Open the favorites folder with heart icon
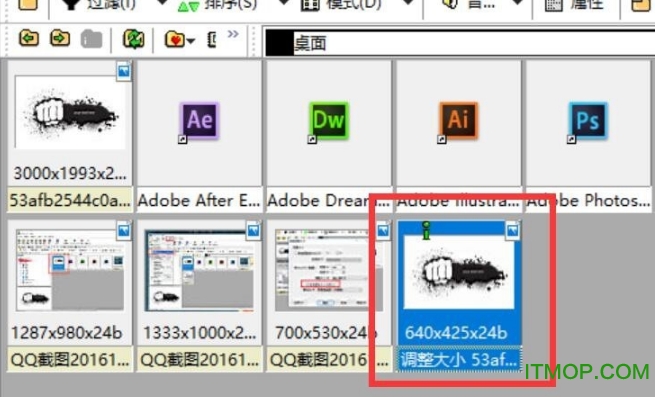655x397 pixels. (x=175, y=40)
